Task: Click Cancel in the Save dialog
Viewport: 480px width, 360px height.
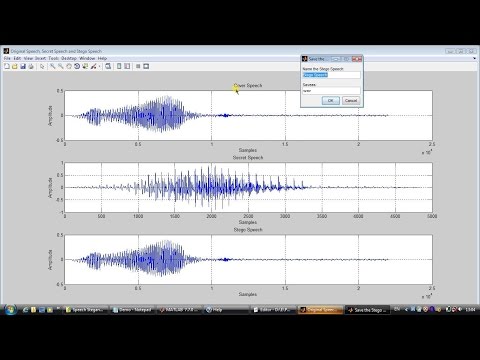Action: 351,100
